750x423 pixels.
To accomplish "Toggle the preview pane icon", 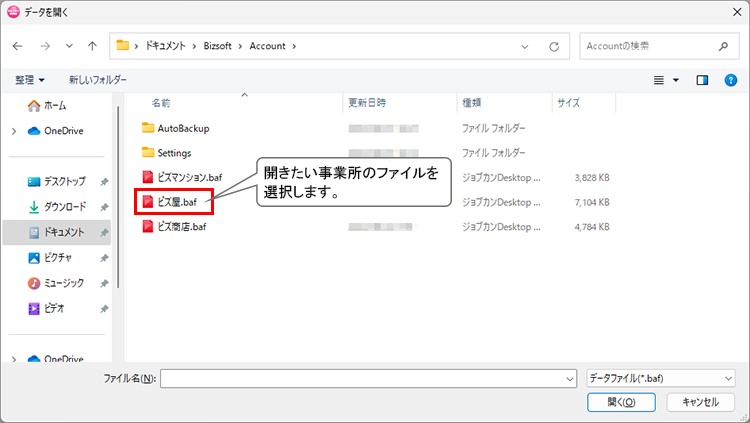I will [702, 79].
